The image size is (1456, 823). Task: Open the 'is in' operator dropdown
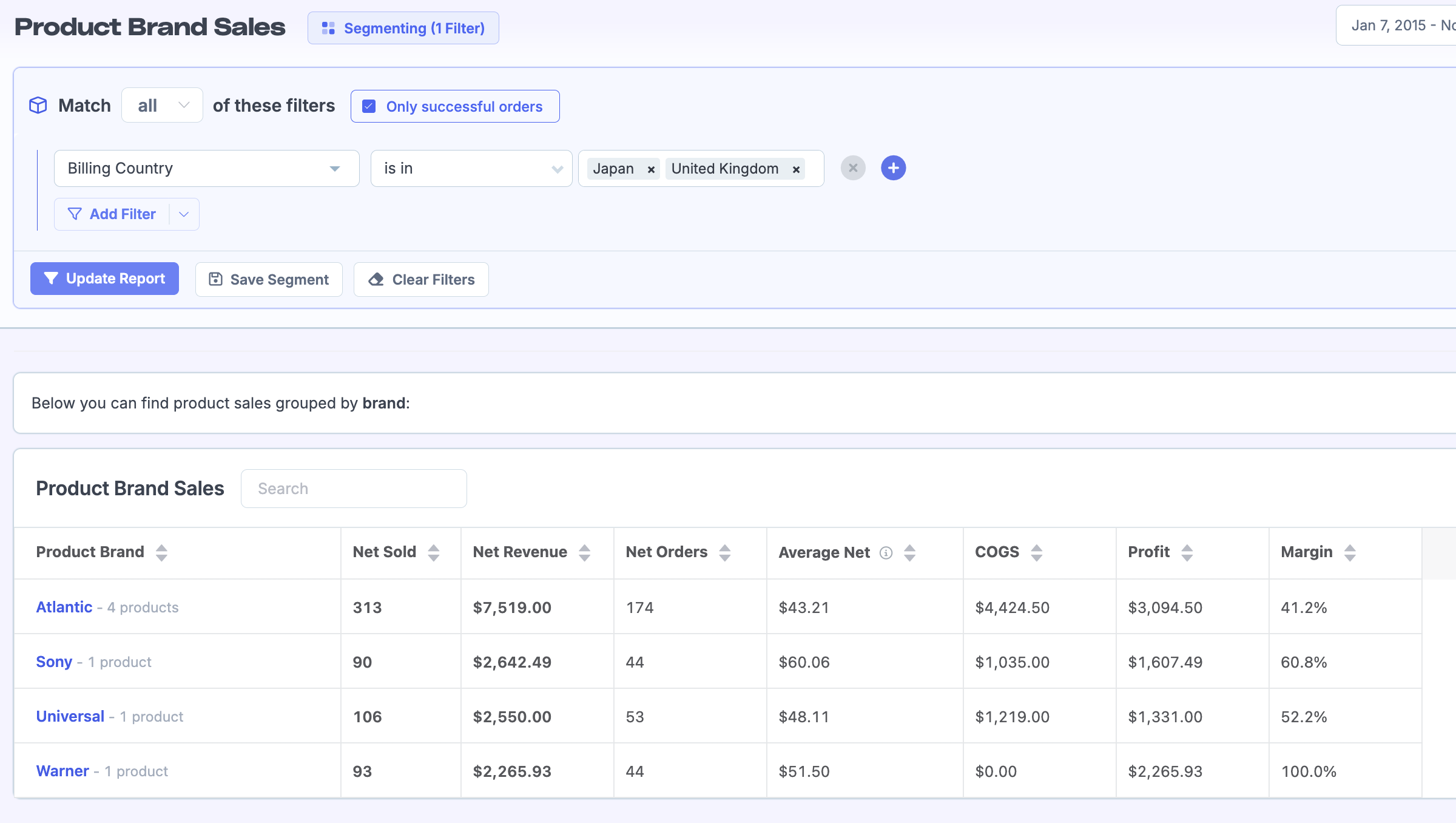pyautogui.click(x=471, y=169)
